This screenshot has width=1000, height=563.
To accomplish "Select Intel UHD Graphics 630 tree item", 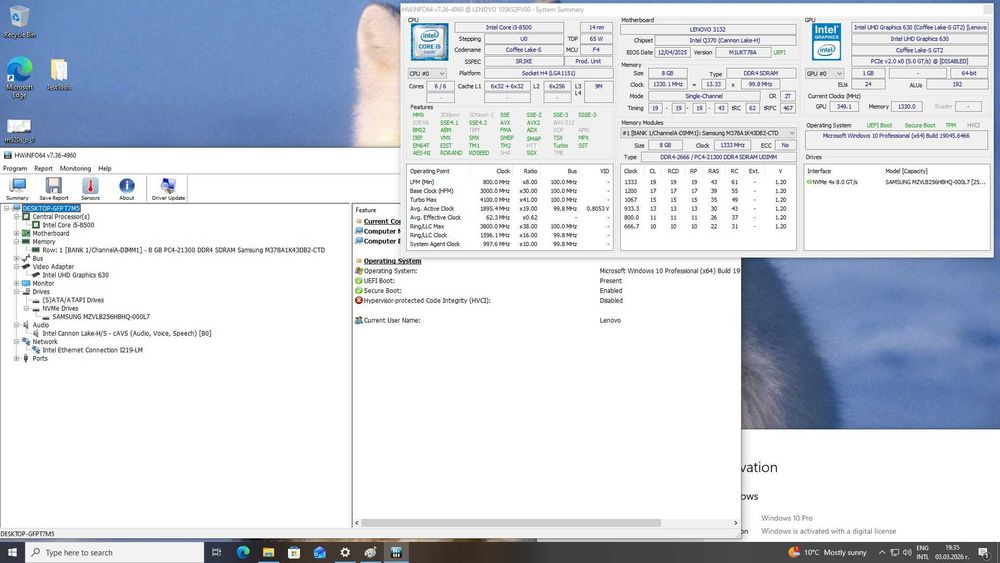I will click(x=75, y=275).
